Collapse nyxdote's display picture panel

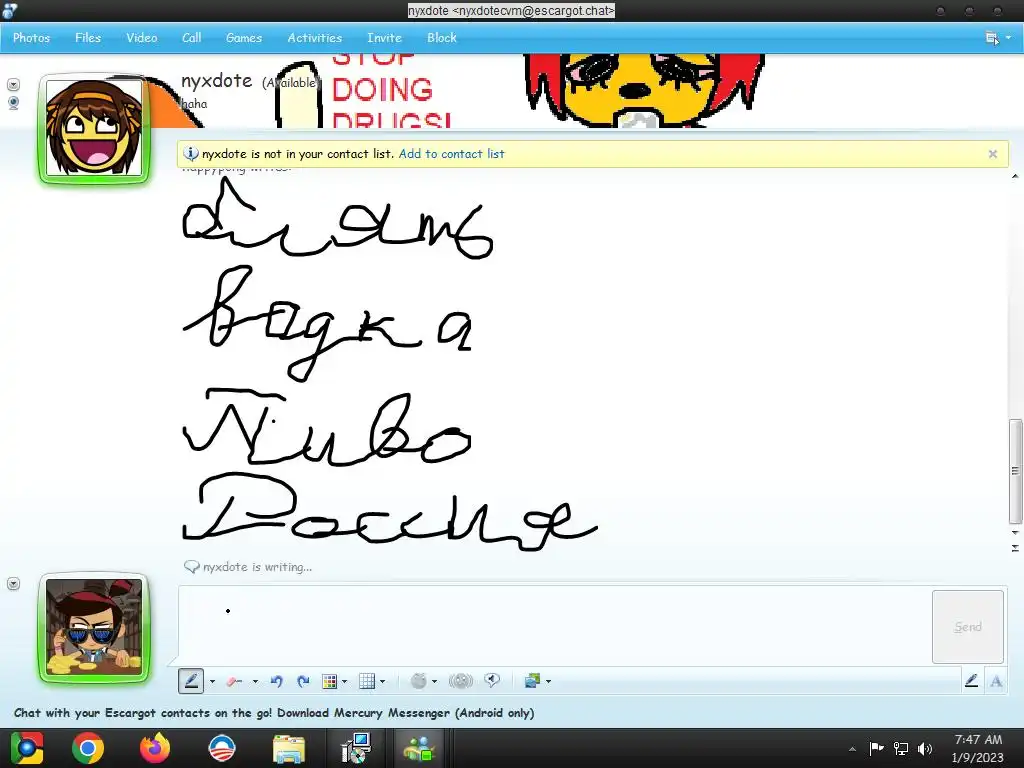[x=13, y=85]
